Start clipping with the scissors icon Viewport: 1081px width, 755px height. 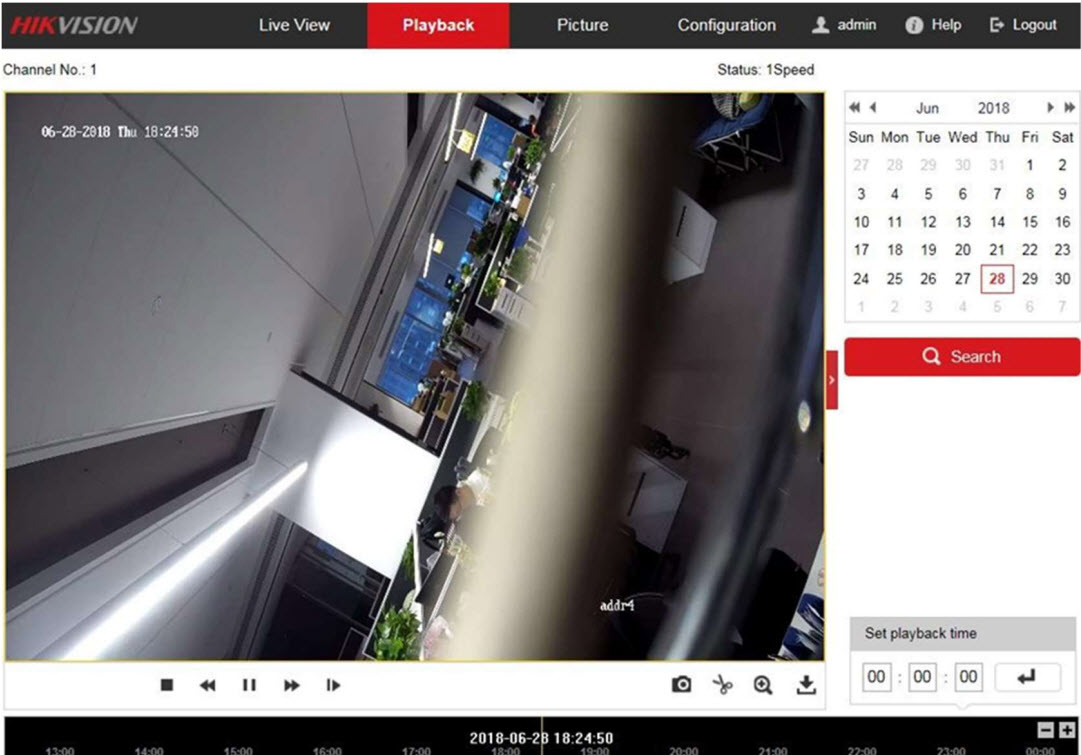point(722,685)
